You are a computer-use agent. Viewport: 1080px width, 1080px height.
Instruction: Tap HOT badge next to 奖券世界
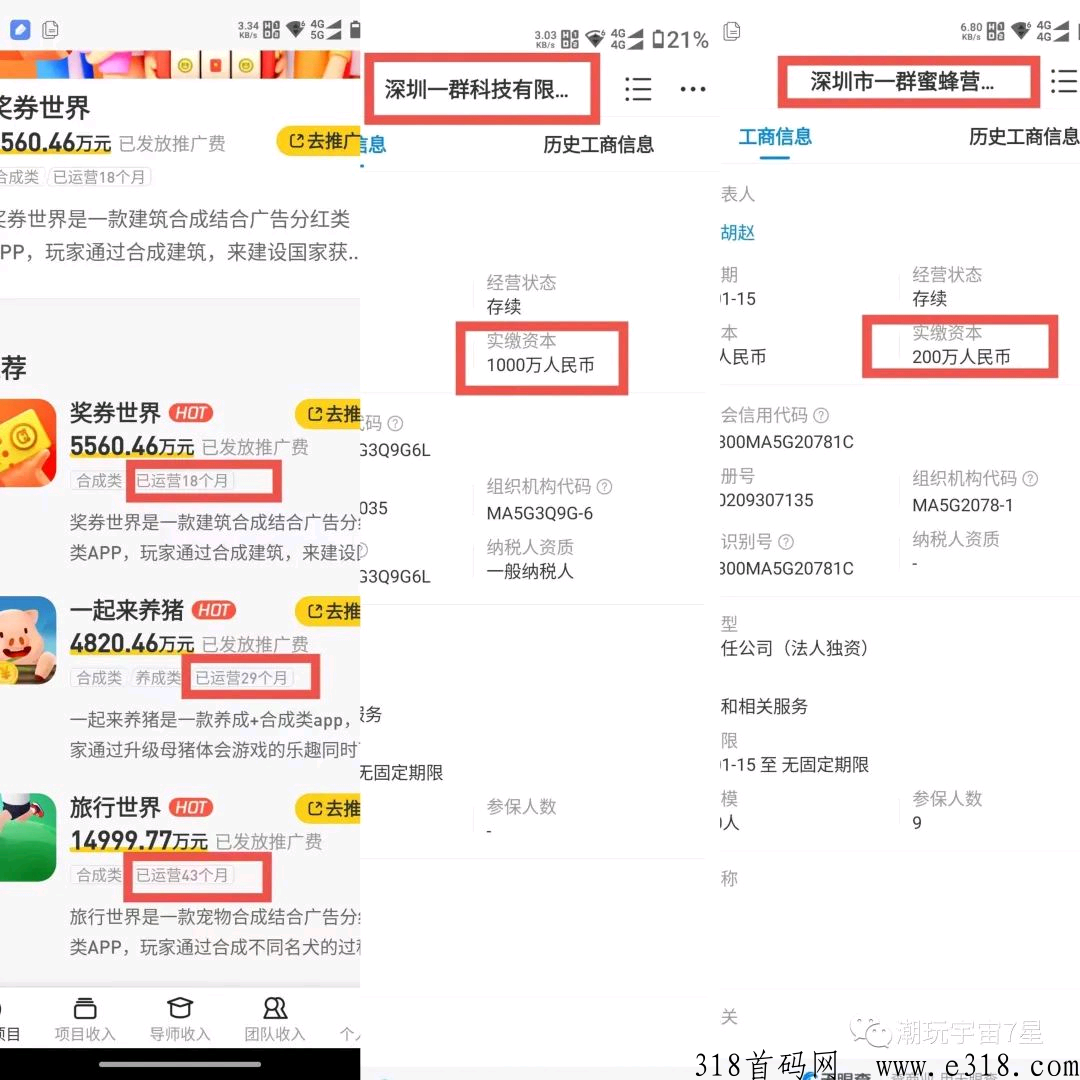pyautogui.click(x=191, y=413)
